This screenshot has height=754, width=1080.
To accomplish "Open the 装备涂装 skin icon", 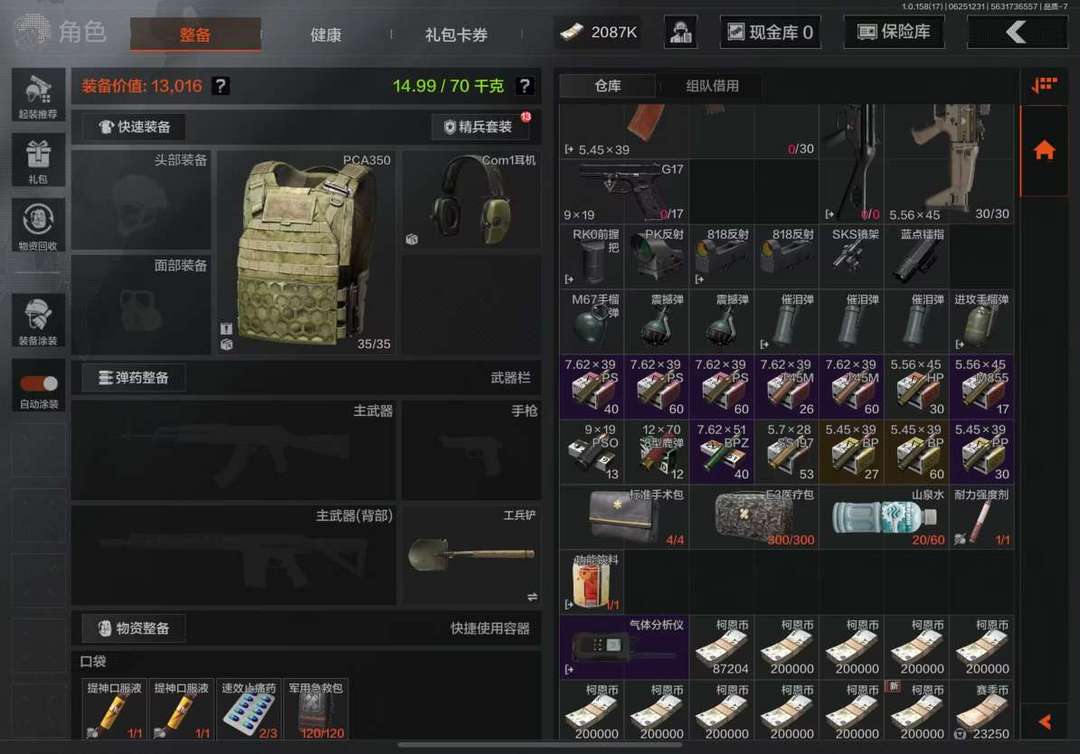I will (39, 320).
